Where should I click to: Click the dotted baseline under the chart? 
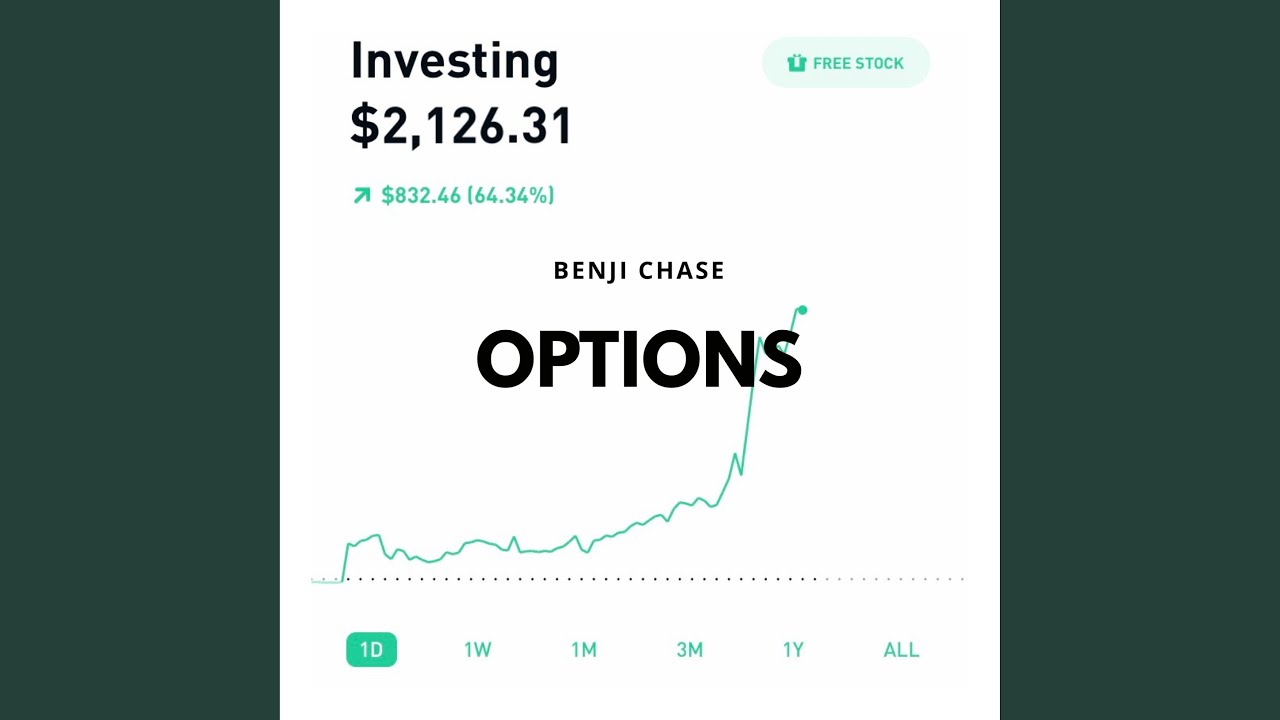[x=600, y=578]
